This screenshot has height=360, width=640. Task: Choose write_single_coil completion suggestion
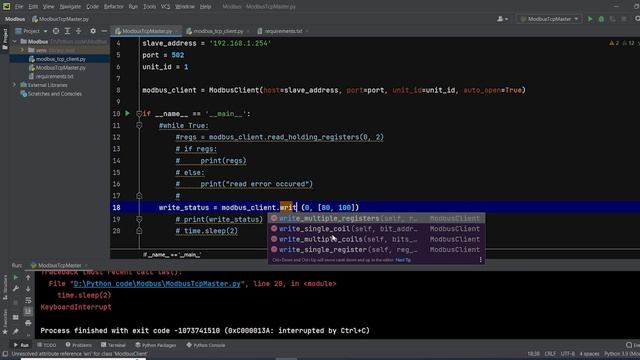(376, 229)
